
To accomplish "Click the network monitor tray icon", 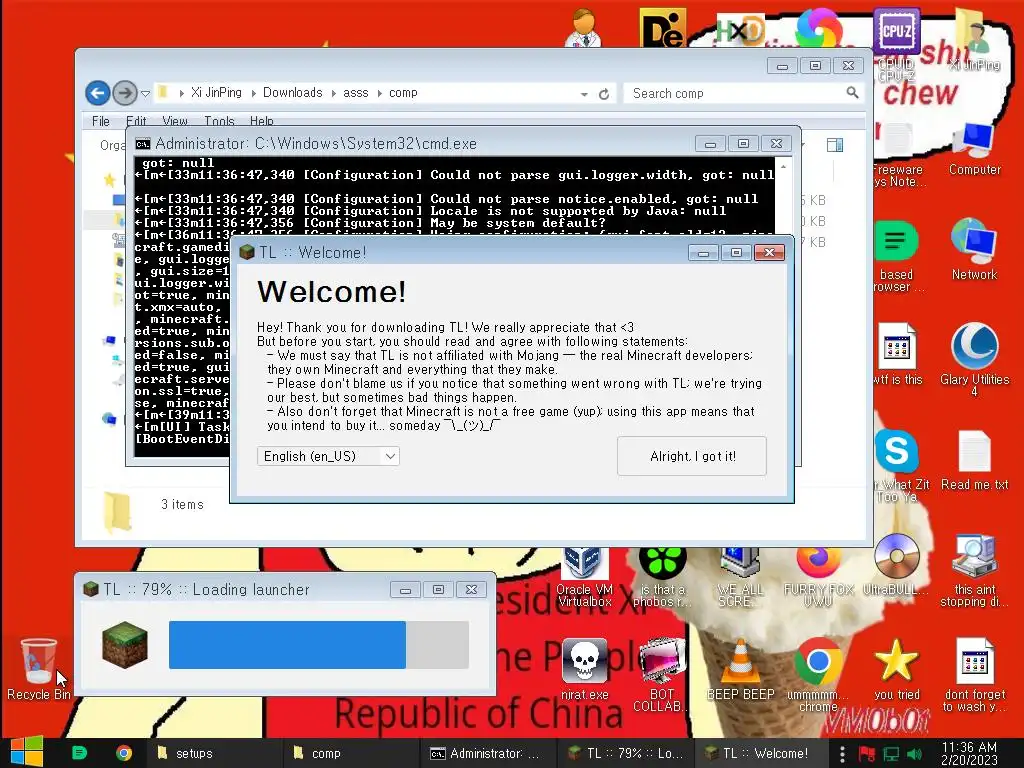I will coord(891,754).
